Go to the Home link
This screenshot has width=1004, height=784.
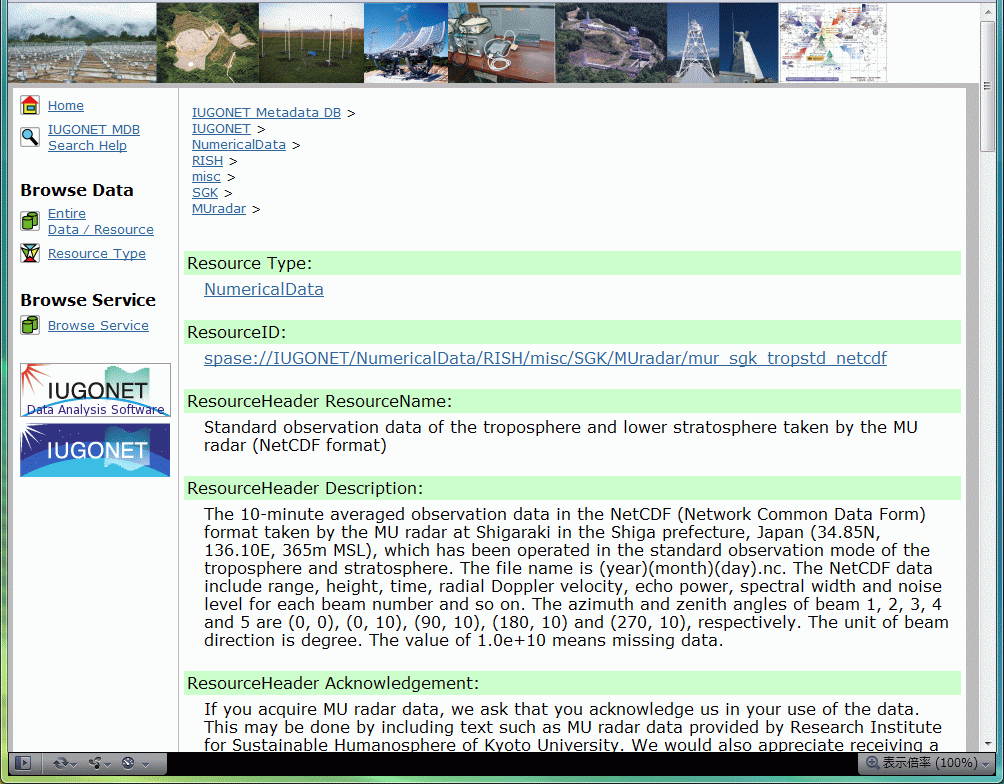coord(66,106)
